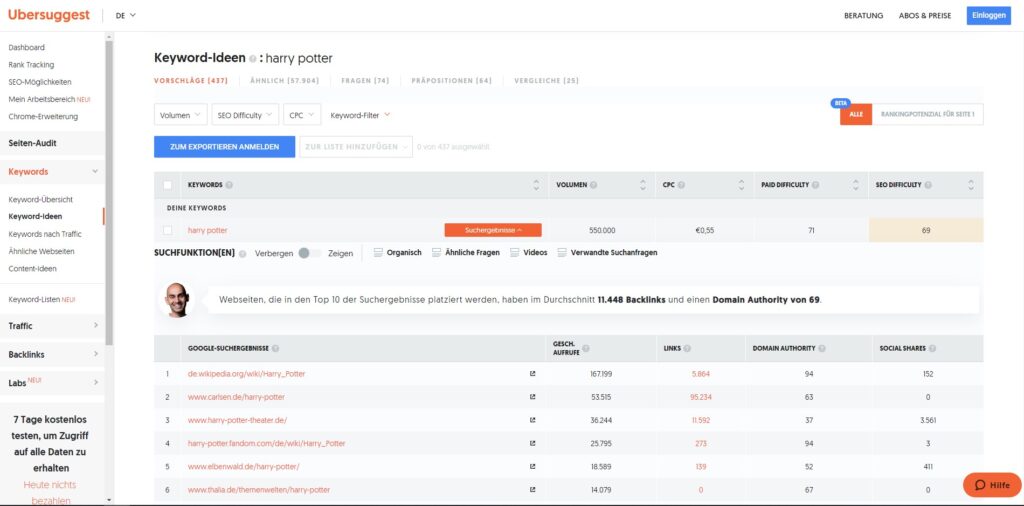Screen dimensions: 1024x506
Task: Open the Volumen filter dropdown
Action: click(x=181, y=115)
